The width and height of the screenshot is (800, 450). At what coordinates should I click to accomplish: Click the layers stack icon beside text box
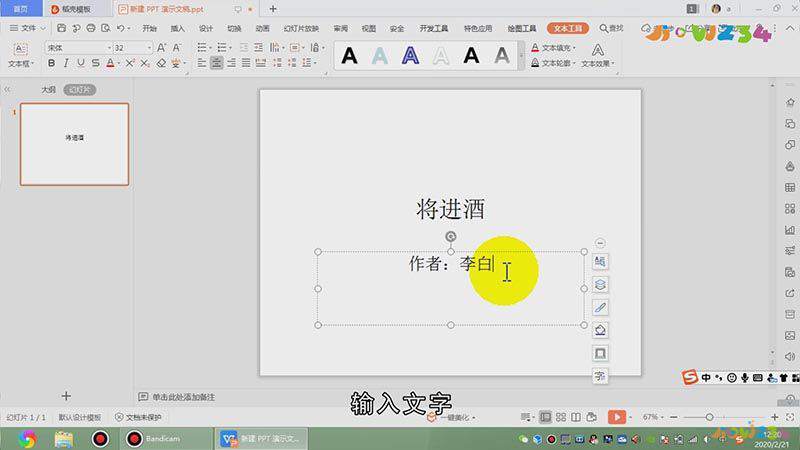[x=600, y=285]
